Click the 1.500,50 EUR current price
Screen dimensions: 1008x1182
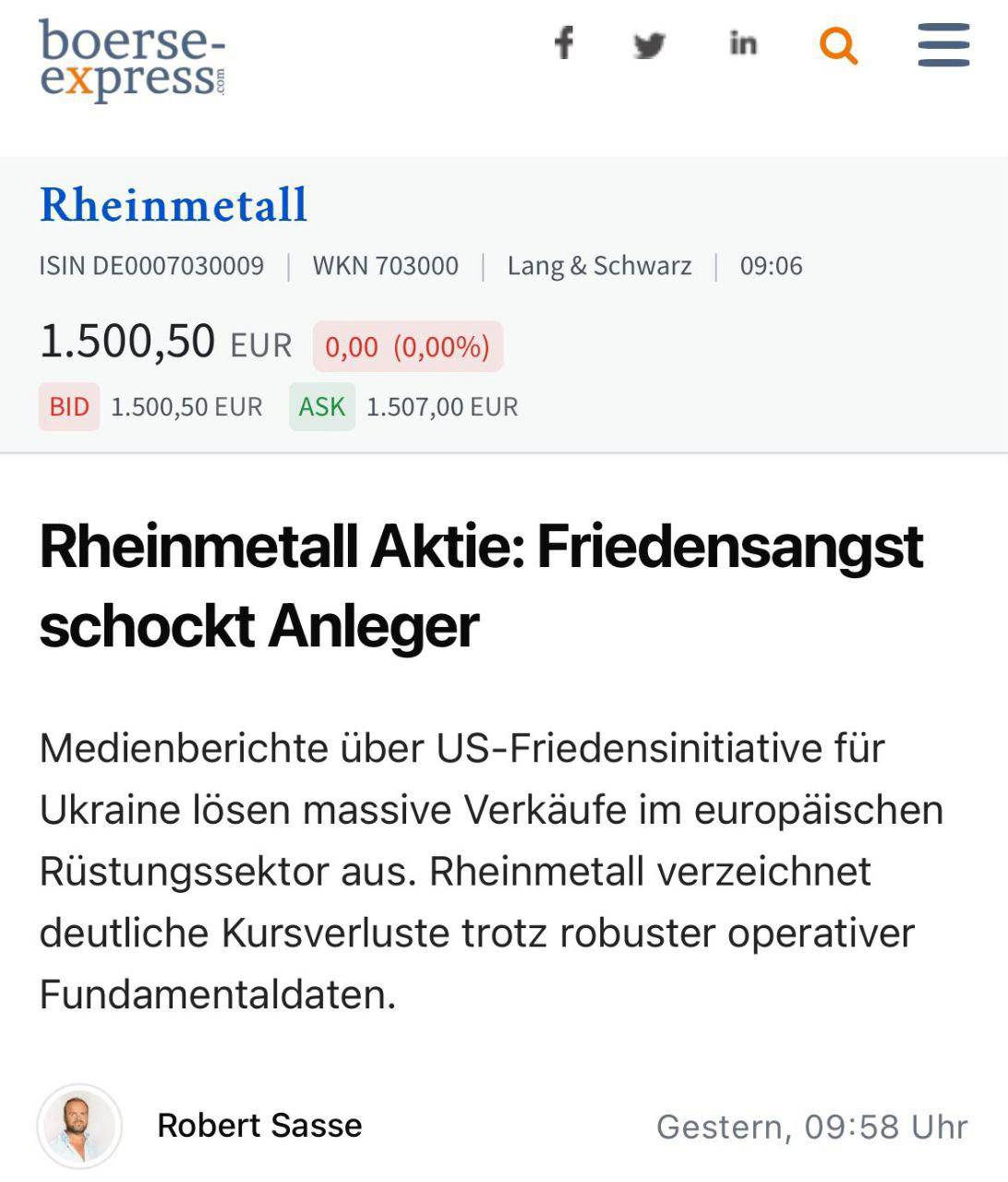pyautogui.click(x=165, y=342)
